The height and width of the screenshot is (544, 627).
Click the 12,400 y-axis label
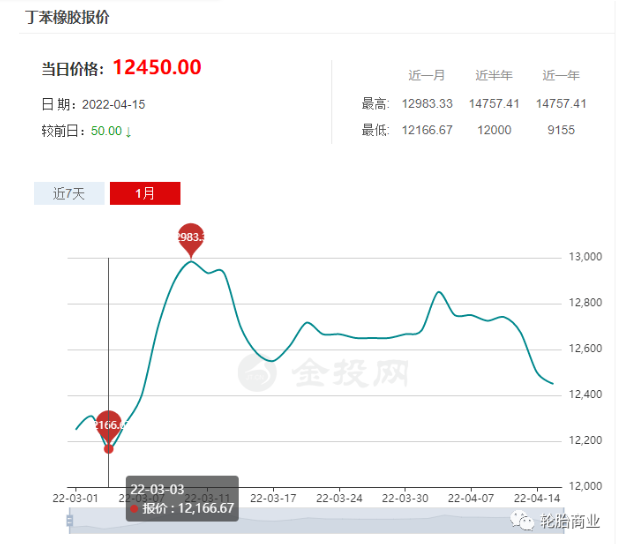[x=585, y=394]
